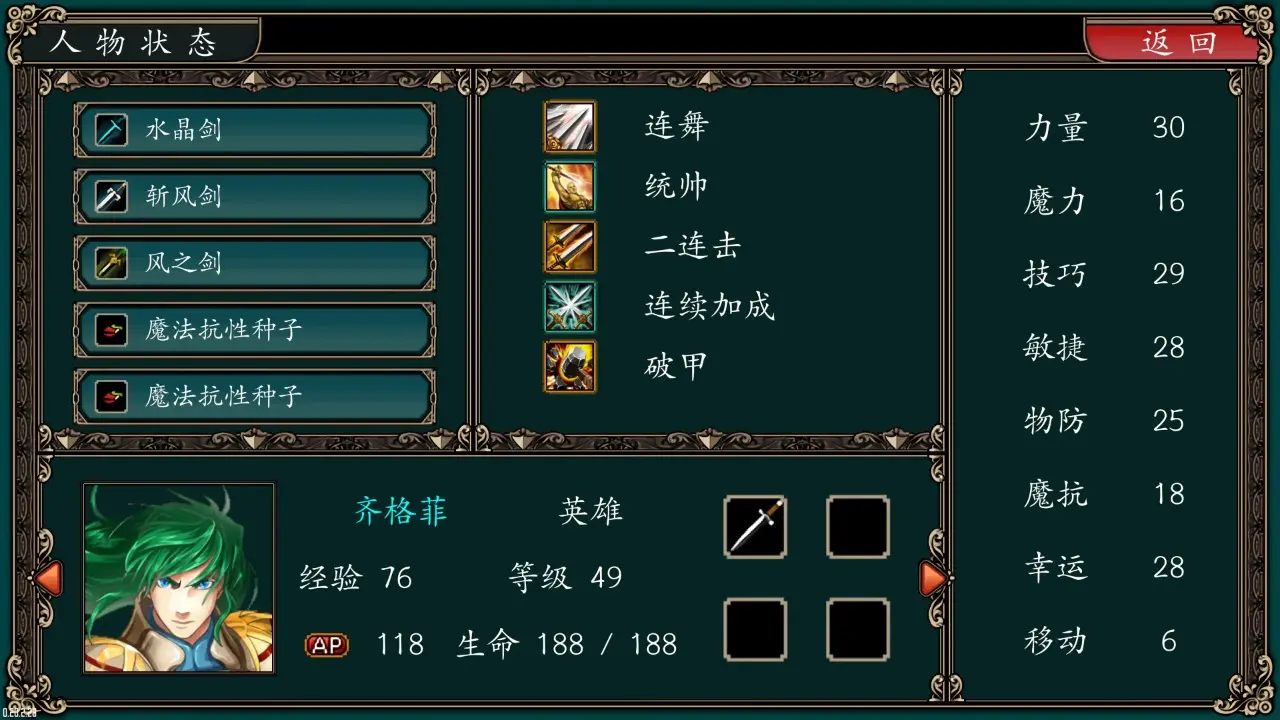Click the green-haired hero portrait
Screen dimensions: 1280x720
(x=179, y=578)
